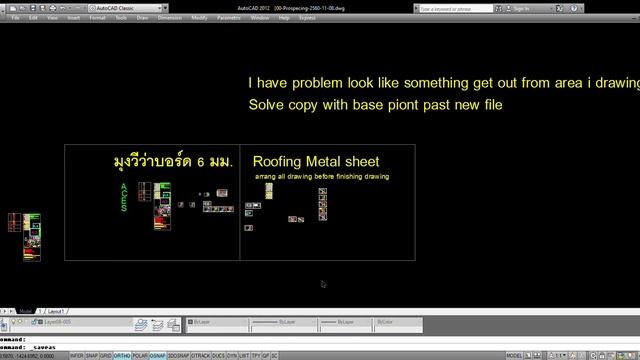This screenshot has width=640, height=360.
Task: Toggle POLAR tracking in status bar
Action: pyautogui.click(x=140, y=356)
